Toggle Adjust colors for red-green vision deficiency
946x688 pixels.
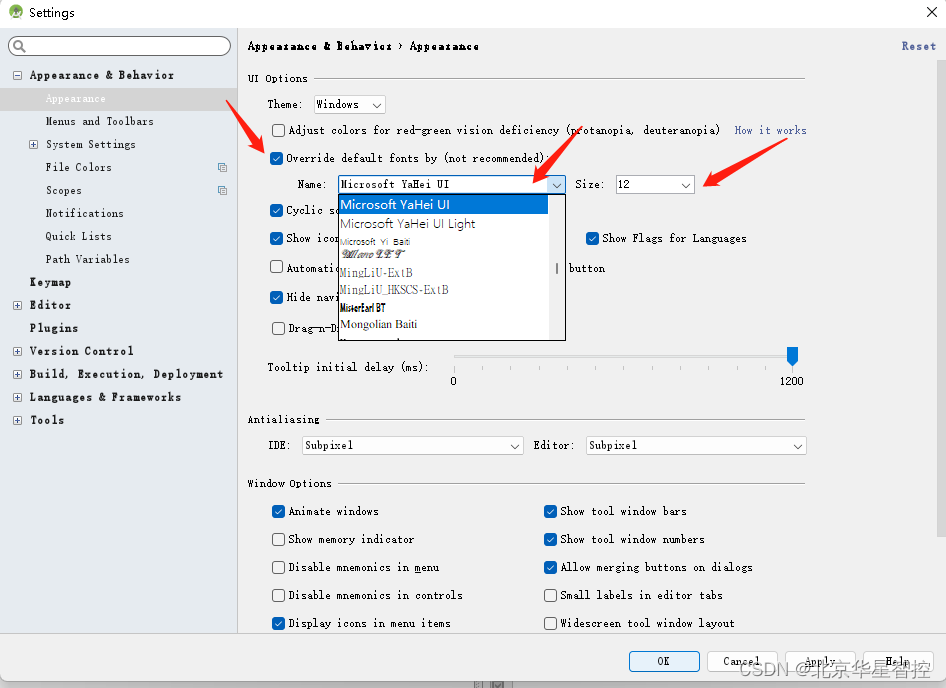click(278, 130)
